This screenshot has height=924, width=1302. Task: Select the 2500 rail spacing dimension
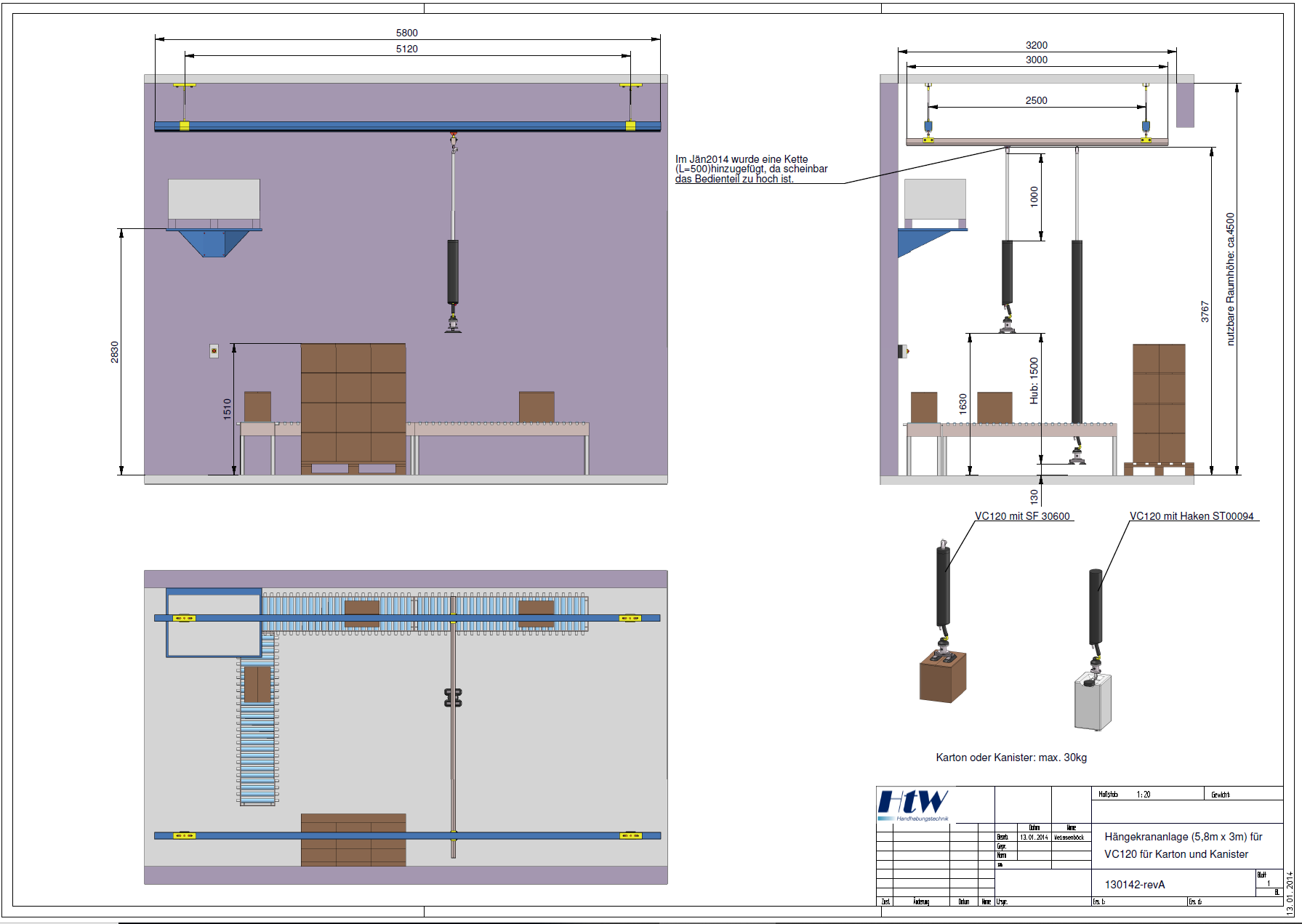pos(1037,100)
